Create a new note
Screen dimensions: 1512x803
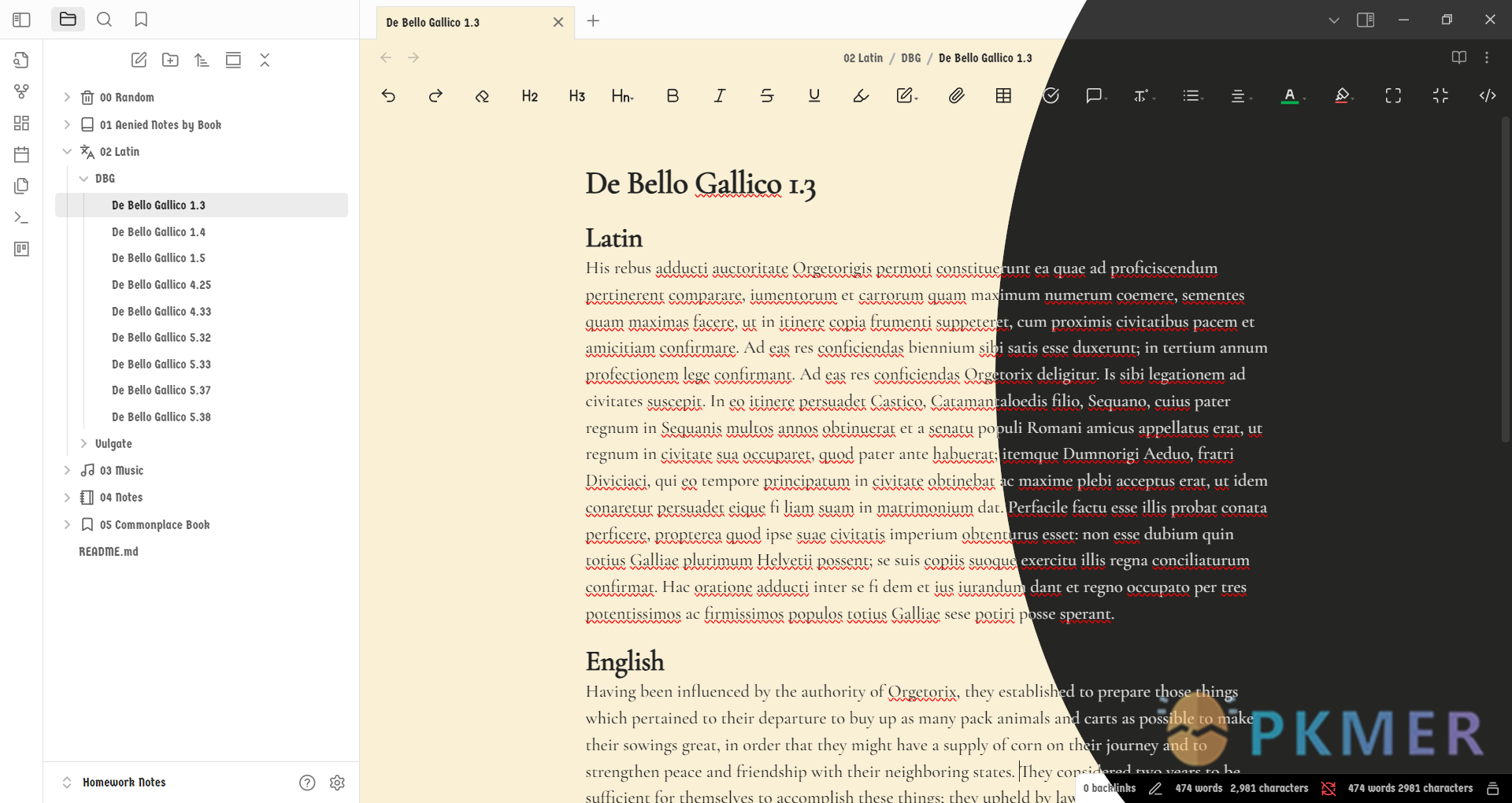[x=139, y=60]
